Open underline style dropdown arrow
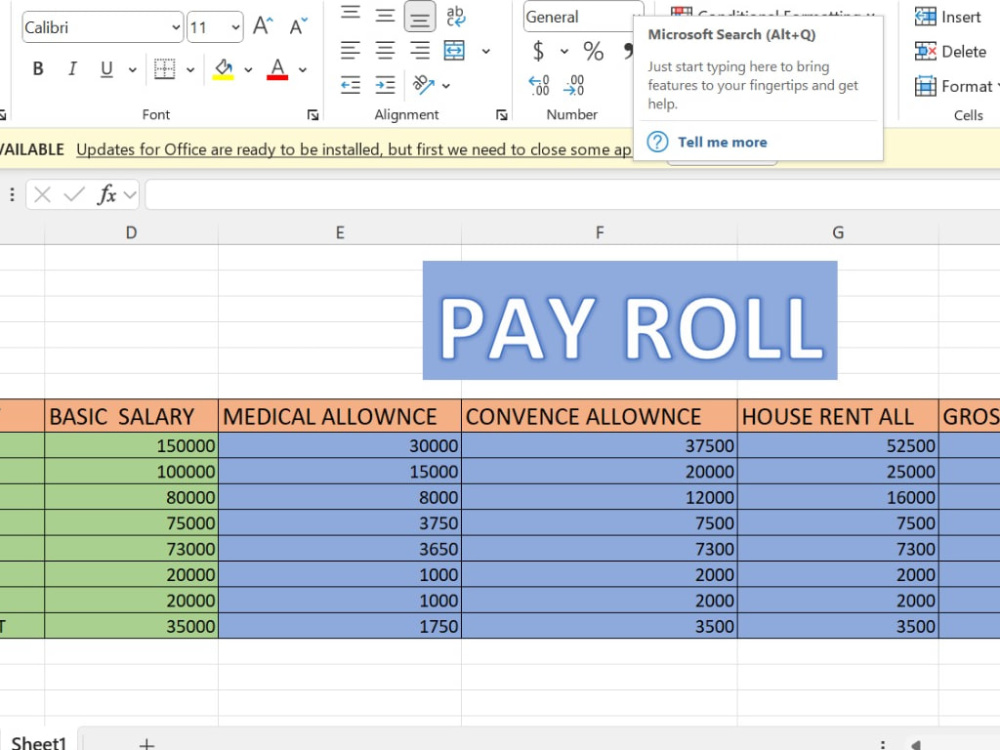 (132, 70)
